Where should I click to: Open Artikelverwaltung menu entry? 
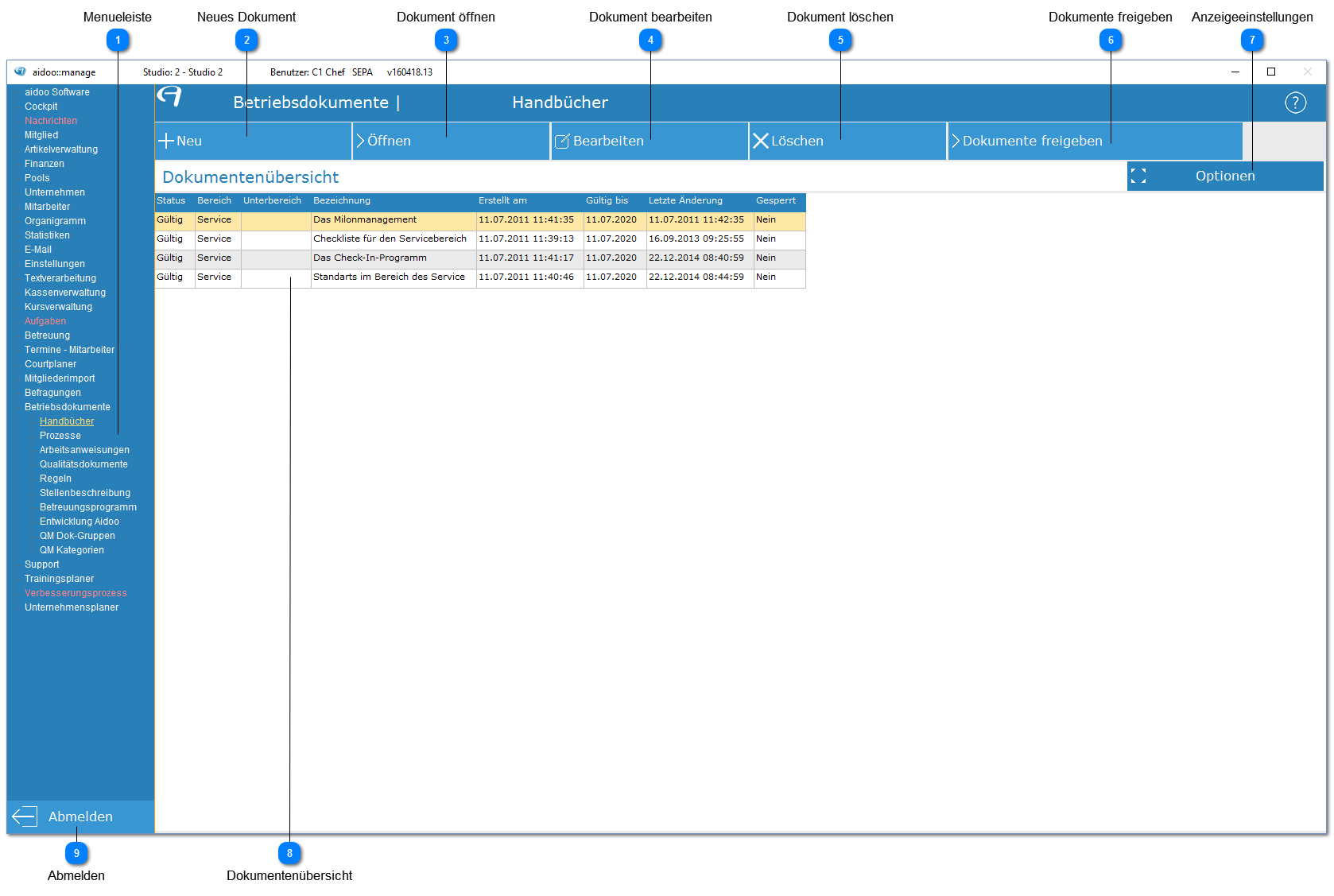(x=61, y=149)
